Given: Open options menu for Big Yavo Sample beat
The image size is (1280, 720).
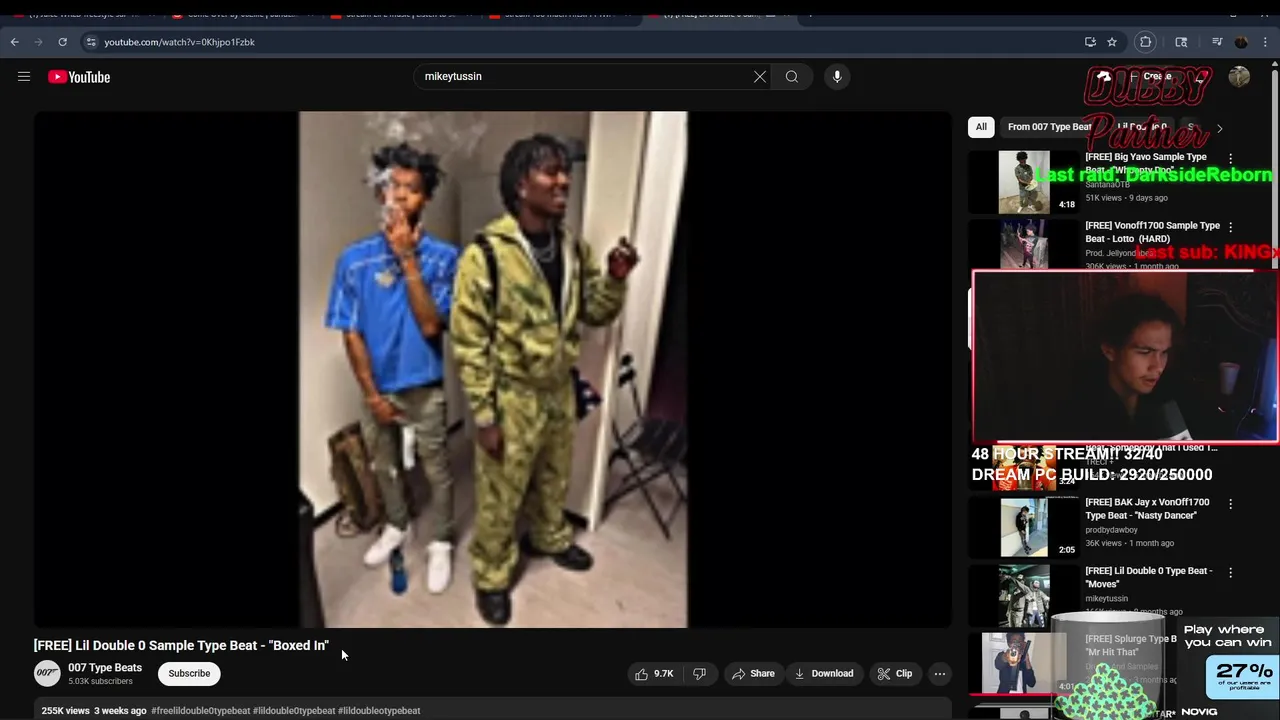Looking at the screenshot, I should [x=1231, y=158].
